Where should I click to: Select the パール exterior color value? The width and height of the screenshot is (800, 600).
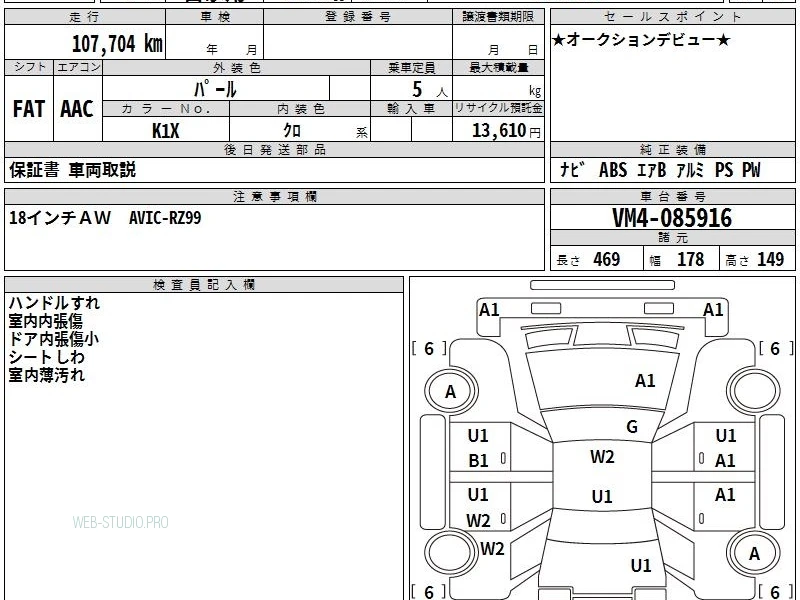(215, 89)
